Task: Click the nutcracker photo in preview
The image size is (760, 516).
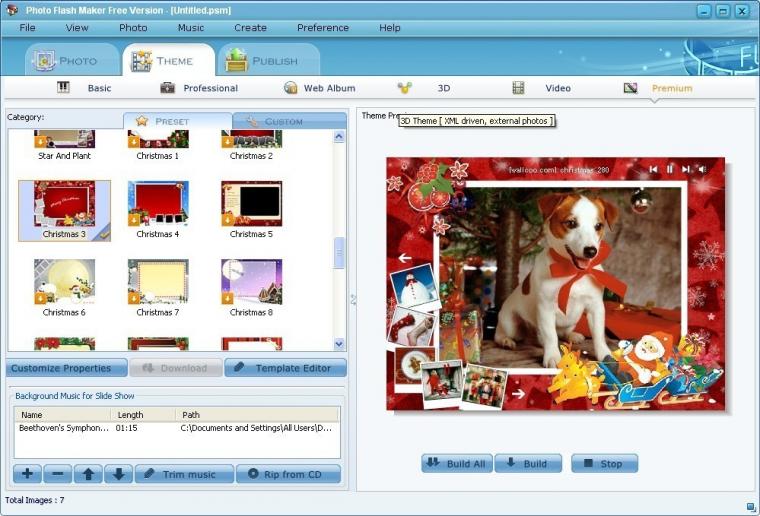Action: (x=484, y=387)
